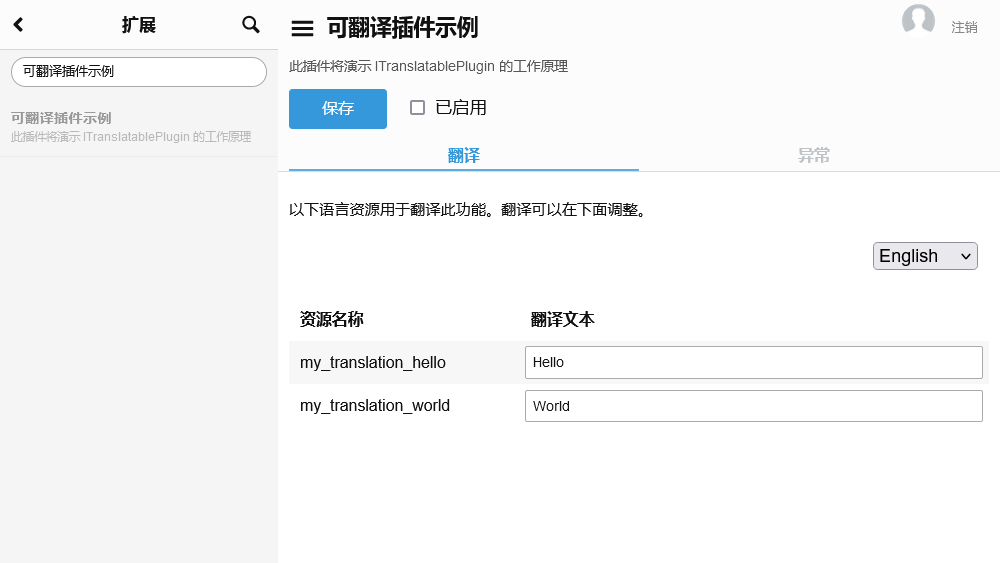1000x563 pixels.
Task: Open the hamburger menu beside the title
Action: click(302, 29)
